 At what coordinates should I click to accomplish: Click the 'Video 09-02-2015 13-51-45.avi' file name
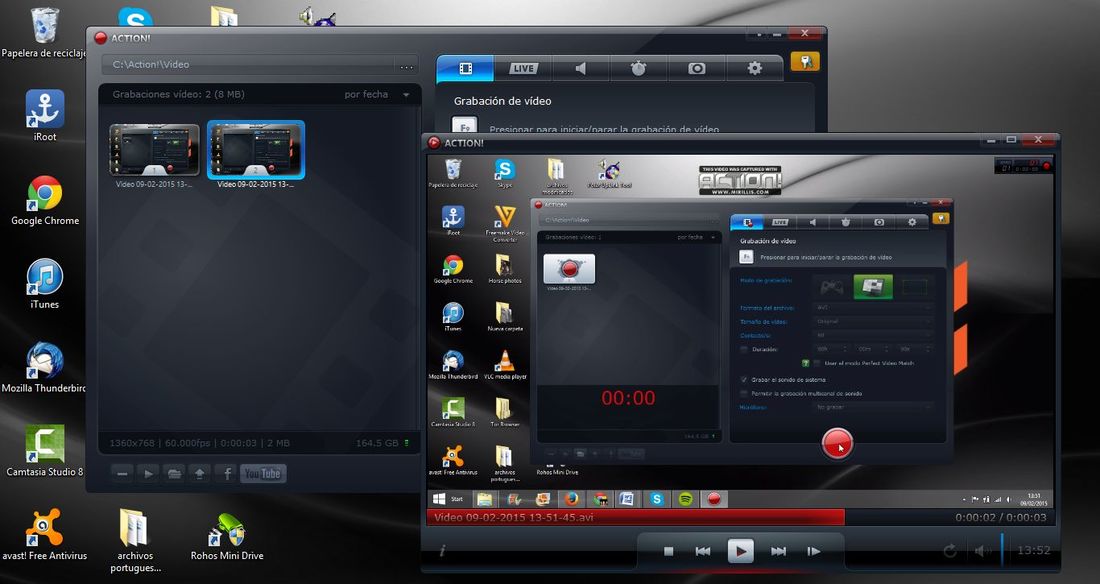[x=514, y=517]
